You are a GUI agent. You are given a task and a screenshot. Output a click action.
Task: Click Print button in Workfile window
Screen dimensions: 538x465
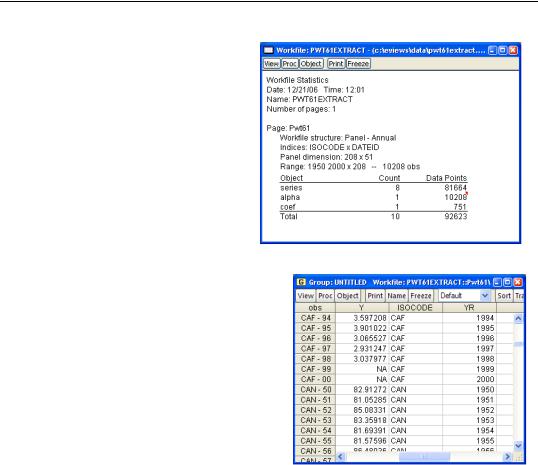(x=336, y=64)
